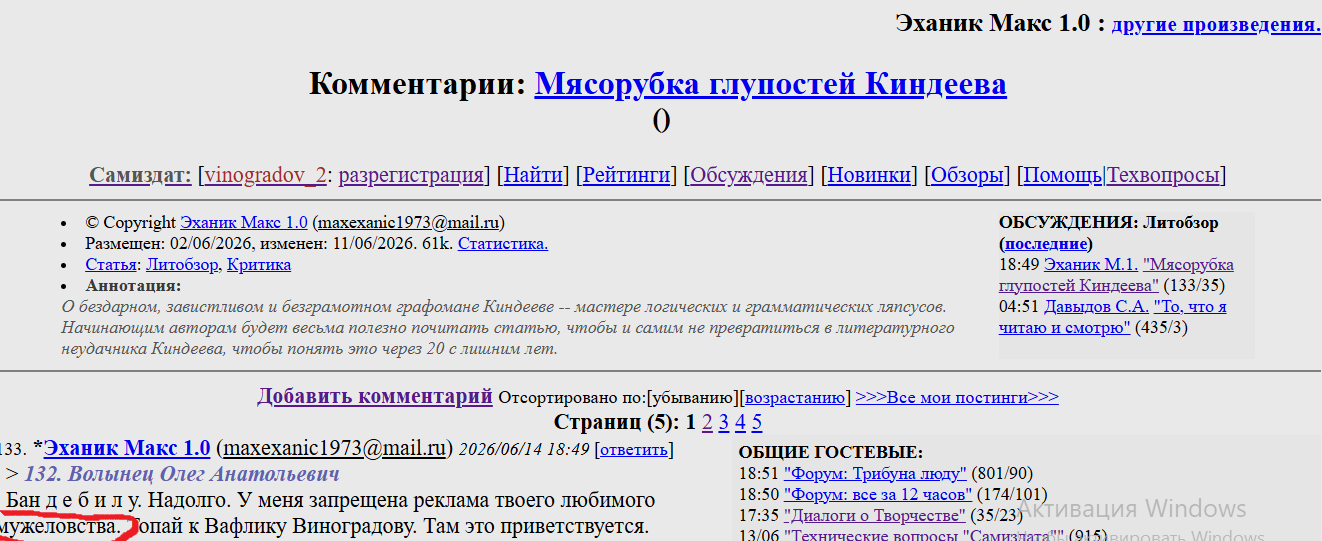Click 'ОБСУЖДЕНИЯ: Литобзор' heading
This screenshot has height=541, width=1322.
tap(1108, 223)
